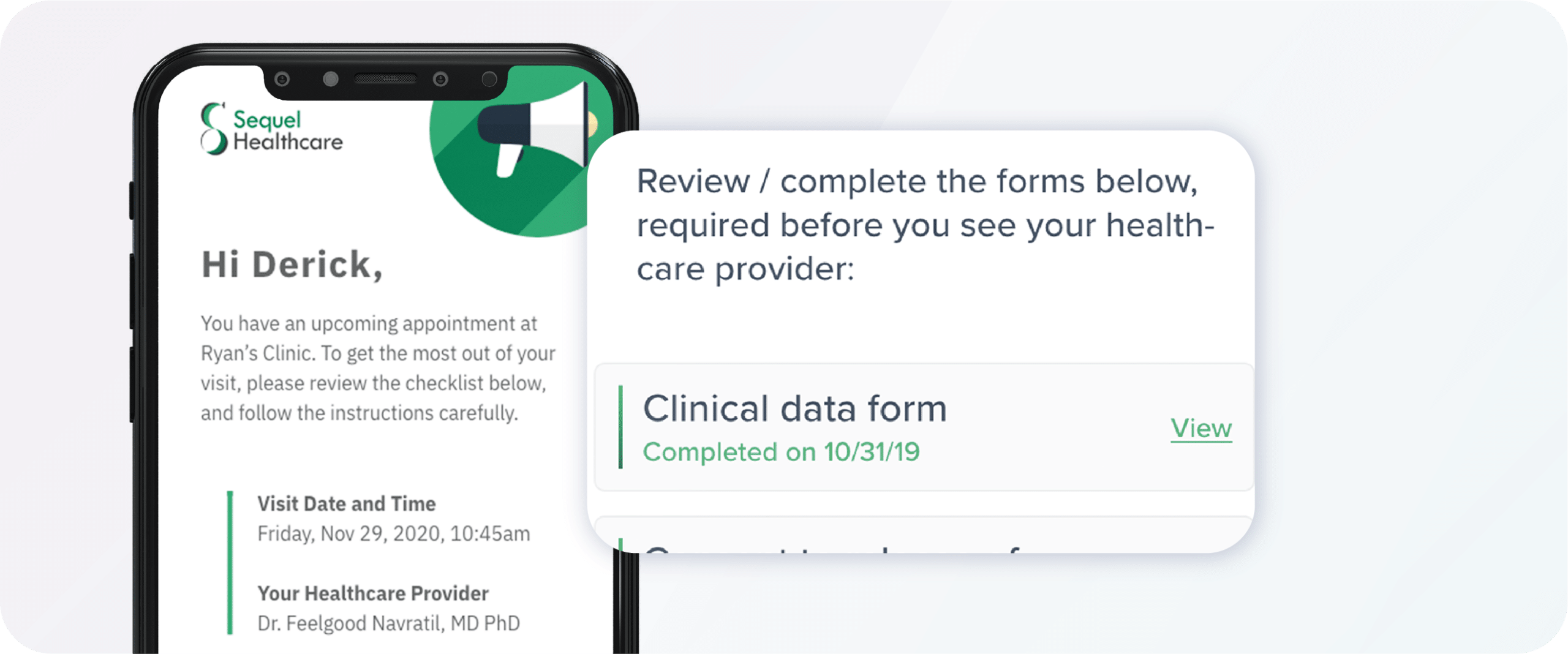Click the "Hi Derick," greeting heading
1568x654 pixels.
292,265
